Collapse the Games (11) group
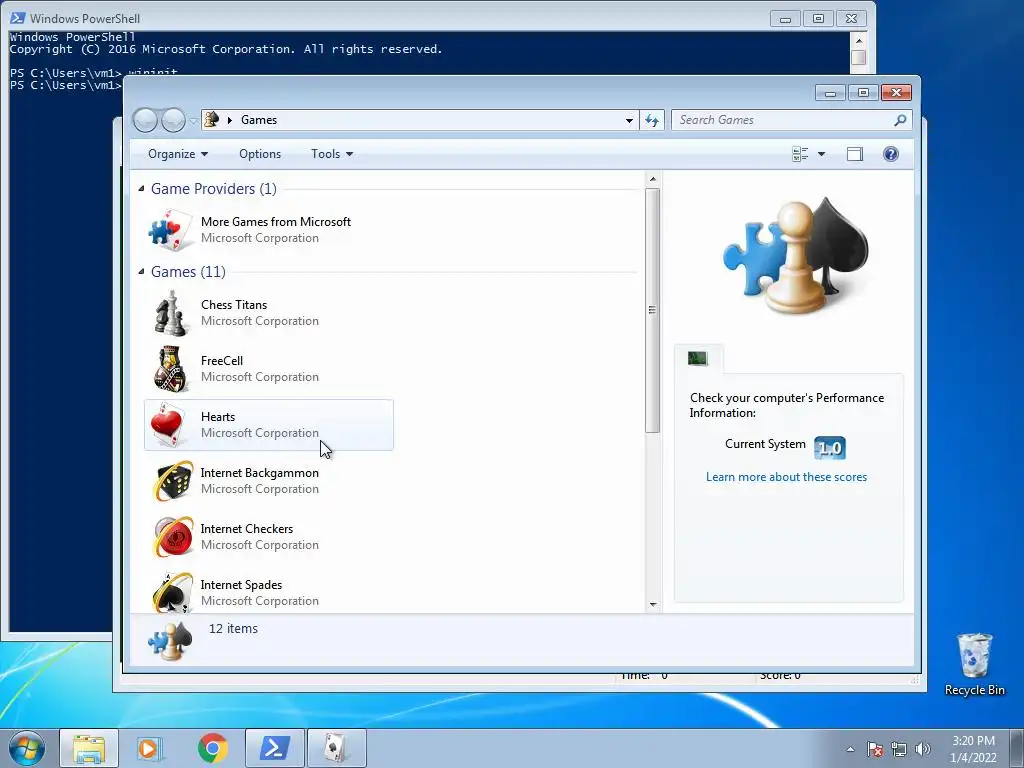Image resolution: width=1024 pixels, height=768 pixels. pyautogui.click(x=141, y=271)
